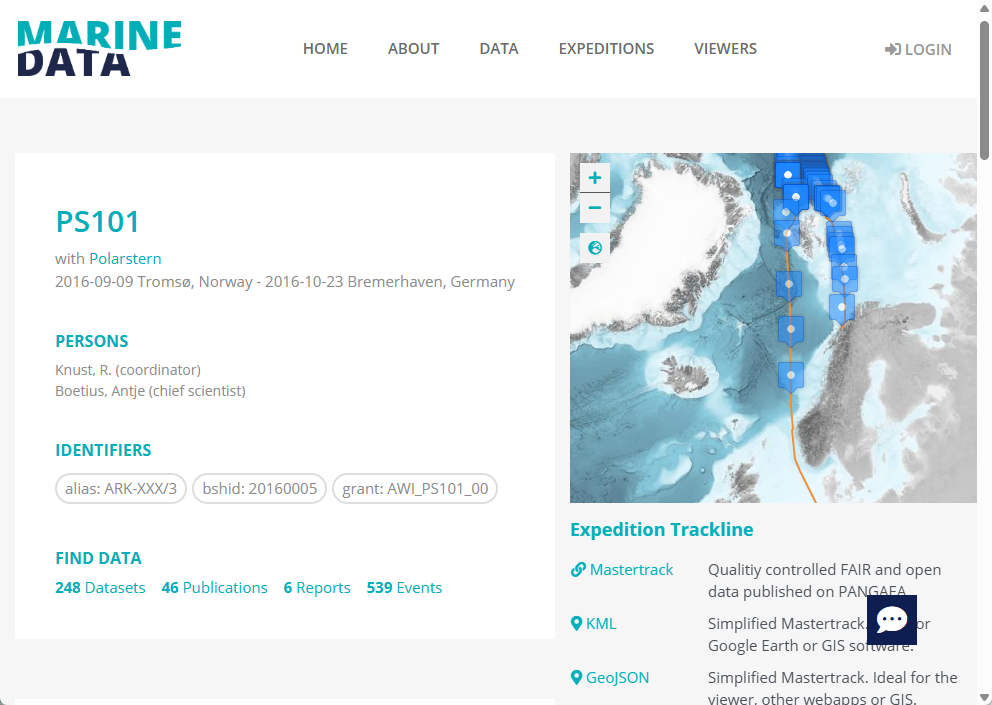View the 46 Publications

[x=214, y=588]
